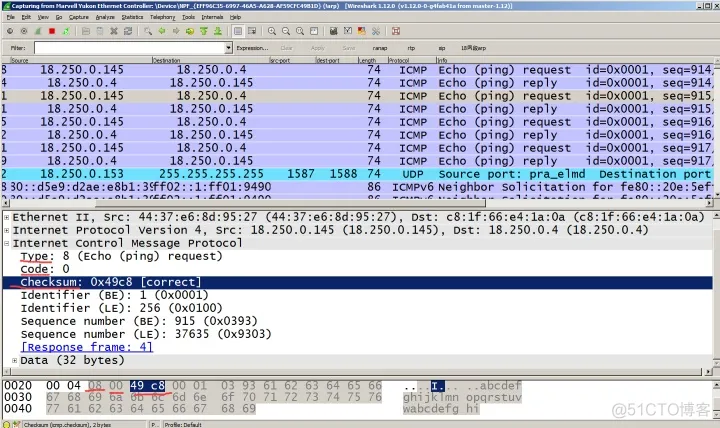Open the Statistics menu
Screen dimensions: 720x428
click(x=132, y=17)
